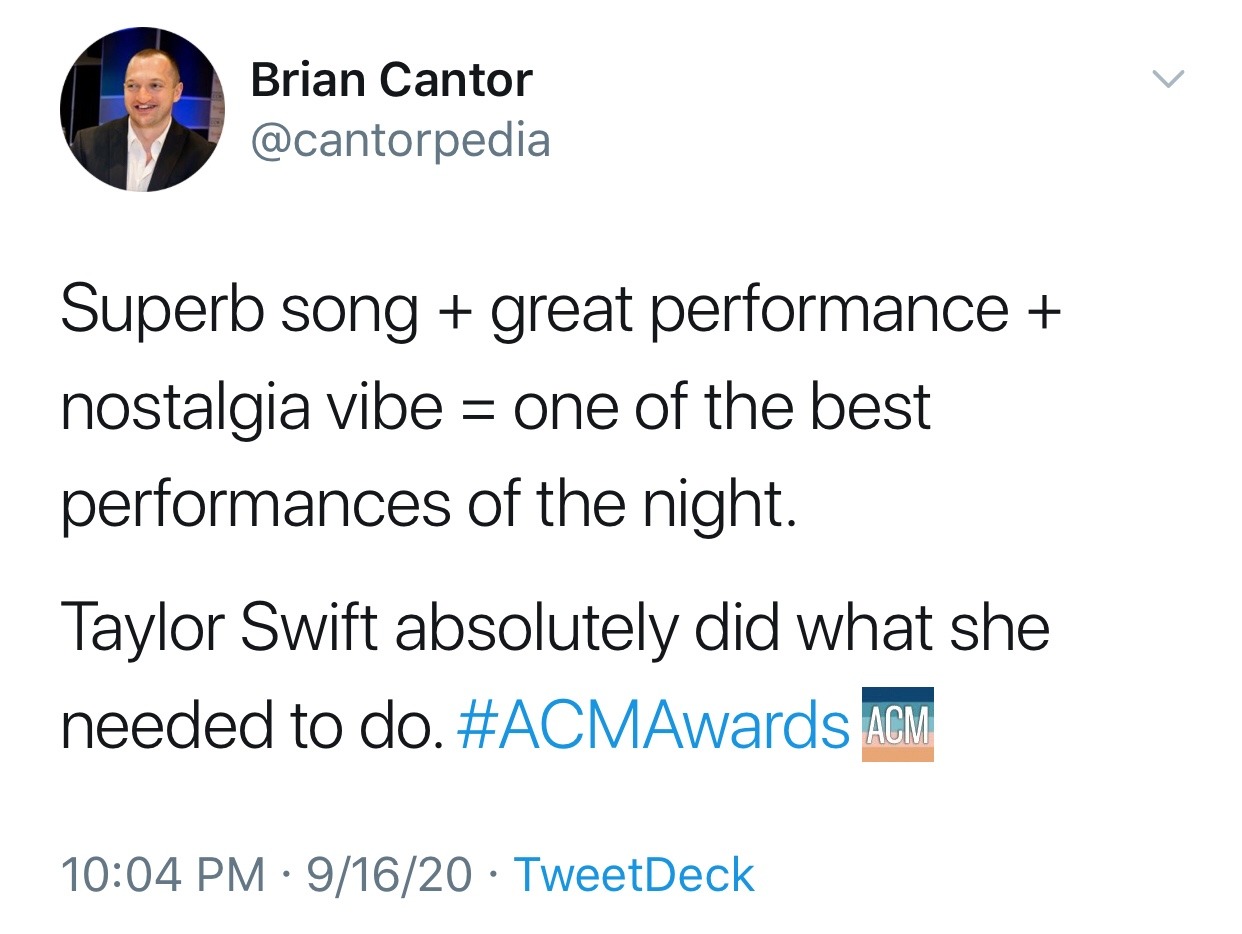The width and height of the screenshot is (1242, 934).
Task: Click the phrase 'great performance'
Action: [749, 312]
